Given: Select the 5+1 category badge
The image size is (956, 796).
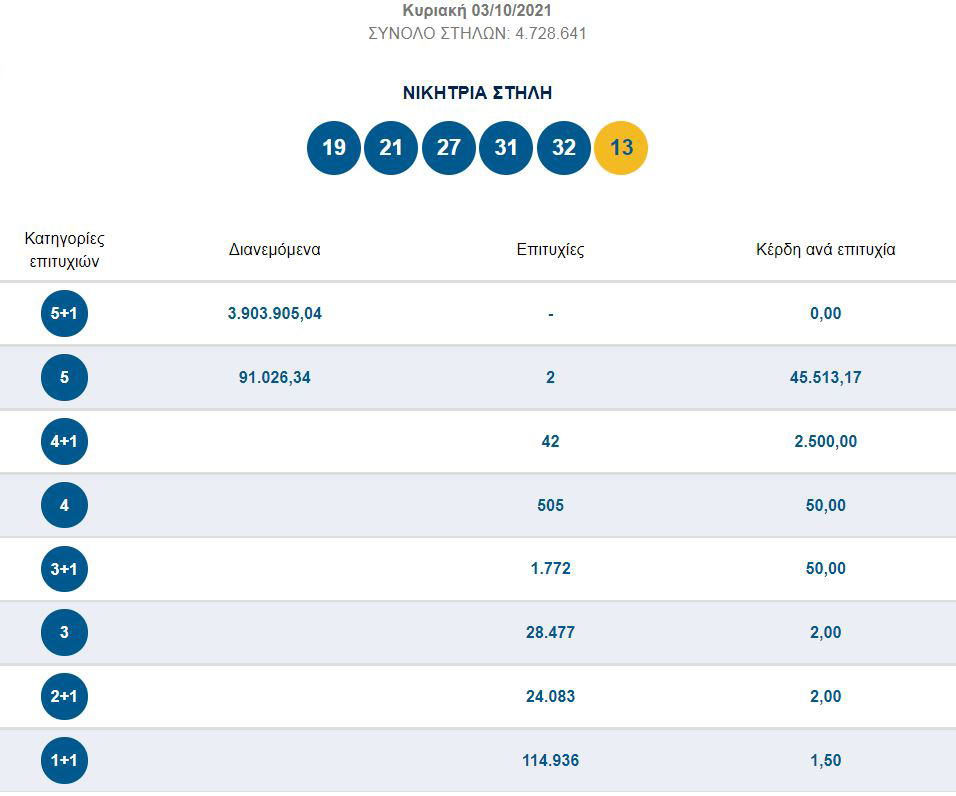Looking at the screenshot, I should point(64,313).
